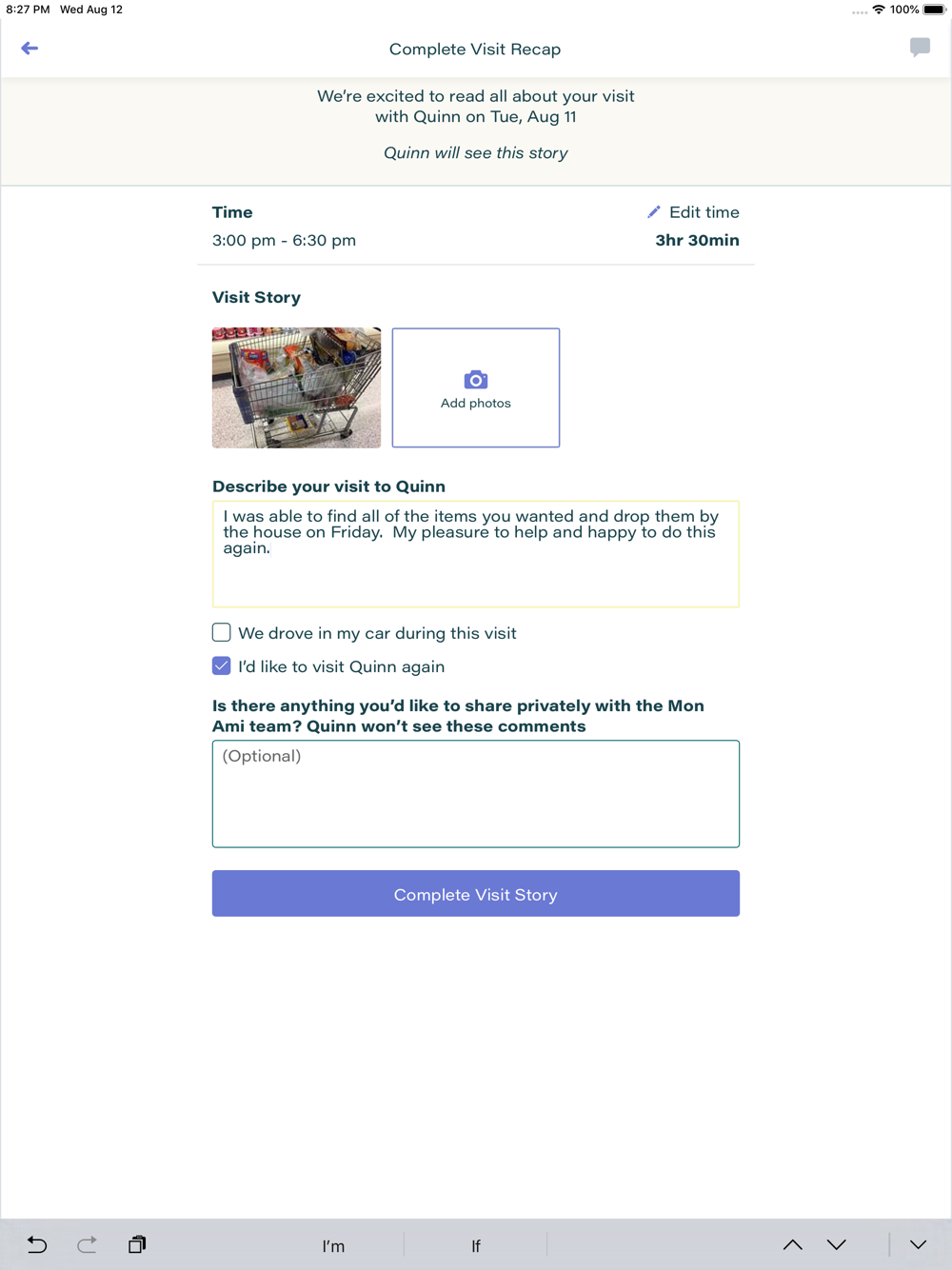Select the "If" keyboard suggestion
This screenshot has height=1270, width=952.
[476, 1245]
